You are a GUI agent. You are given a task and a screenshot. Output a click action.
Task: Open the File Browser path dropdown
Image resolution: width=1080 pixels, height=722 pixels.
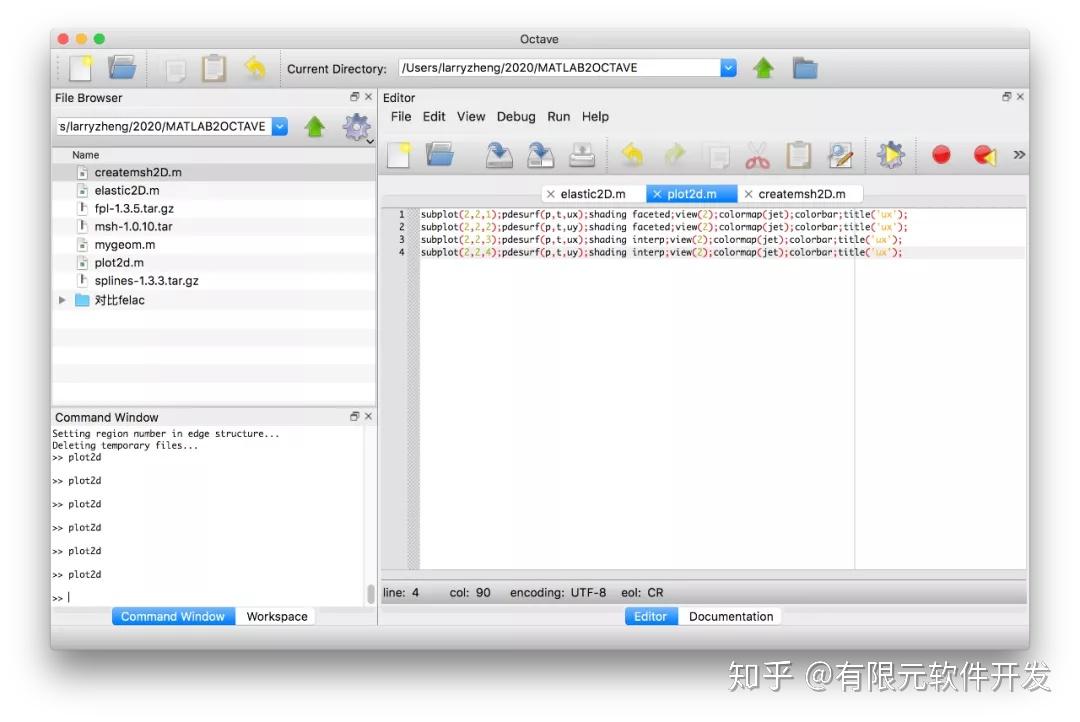tap(279, 126)
